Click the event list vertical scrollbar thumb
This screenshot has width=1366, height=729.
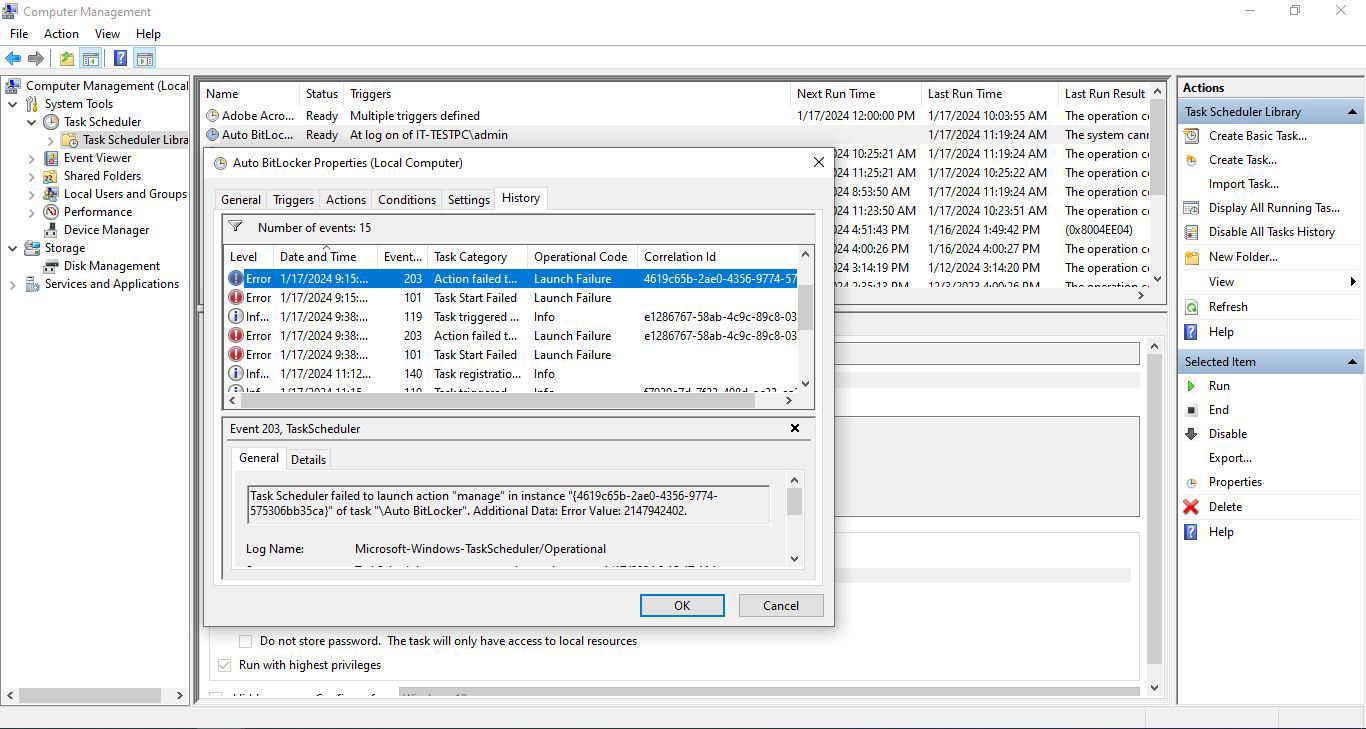(805, 307)
